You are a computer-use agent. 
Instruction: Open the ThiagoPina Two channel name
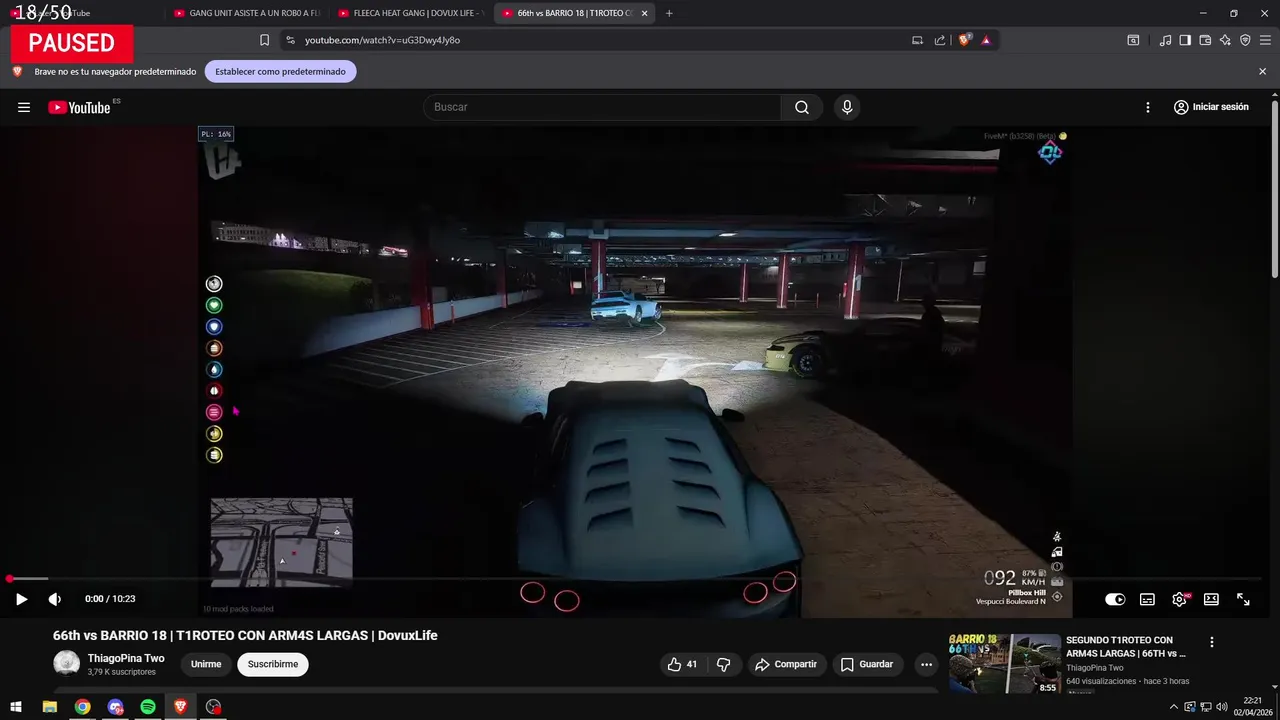[x=126, y=658]
